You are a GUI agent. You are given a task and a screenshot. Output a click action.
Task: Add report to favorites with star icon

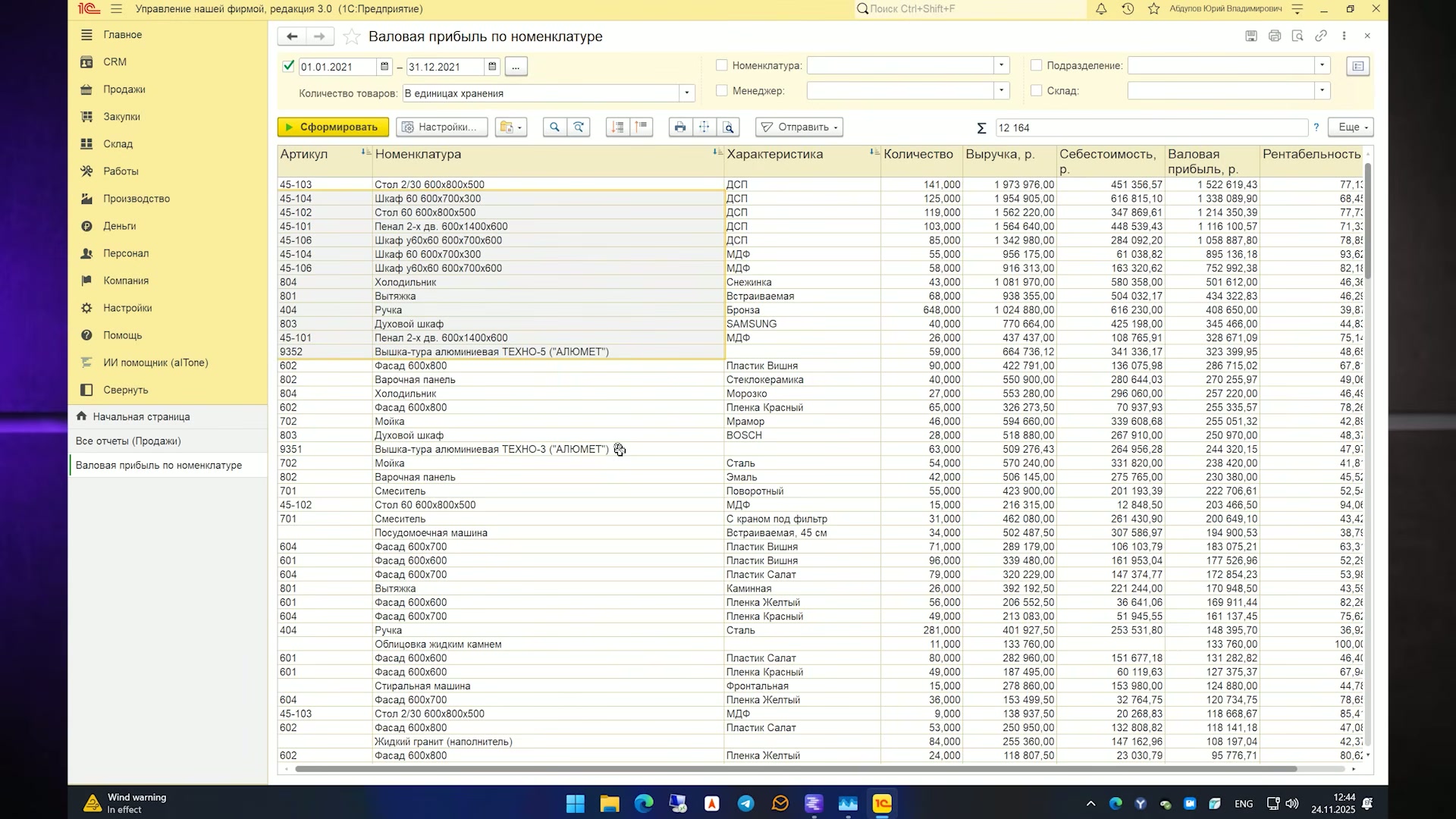351,36
